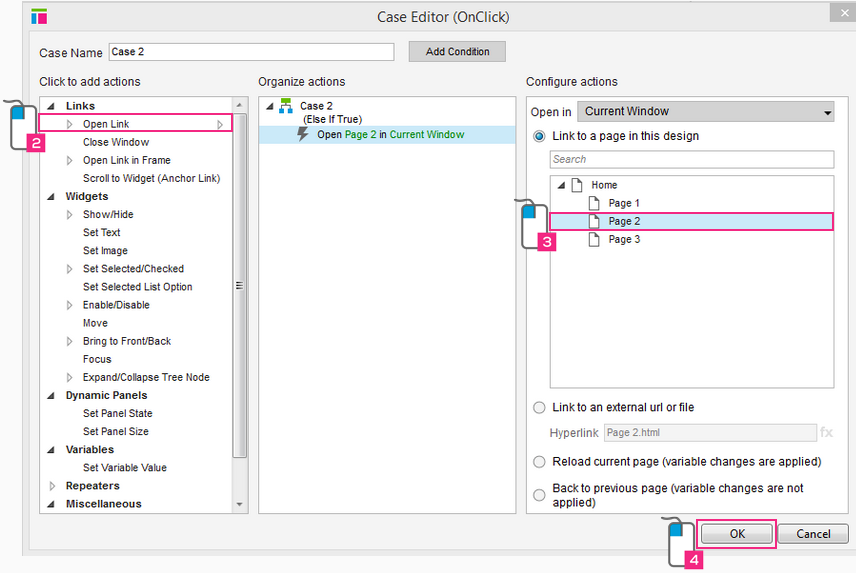Screen dimensions: 856x573
Task: Click the Add Condition button
Action: (x=457, y=52)
